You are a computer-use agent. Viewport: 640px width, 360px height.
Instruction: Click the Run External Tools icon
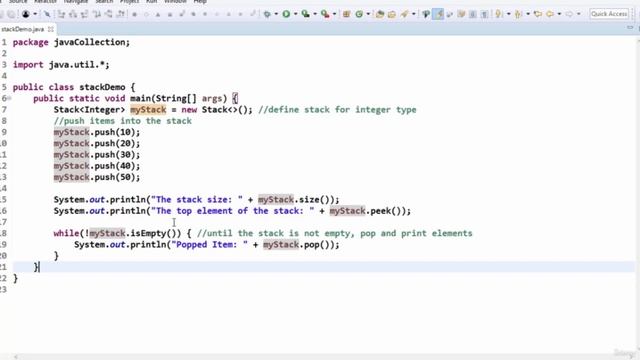tap(325, 14)
